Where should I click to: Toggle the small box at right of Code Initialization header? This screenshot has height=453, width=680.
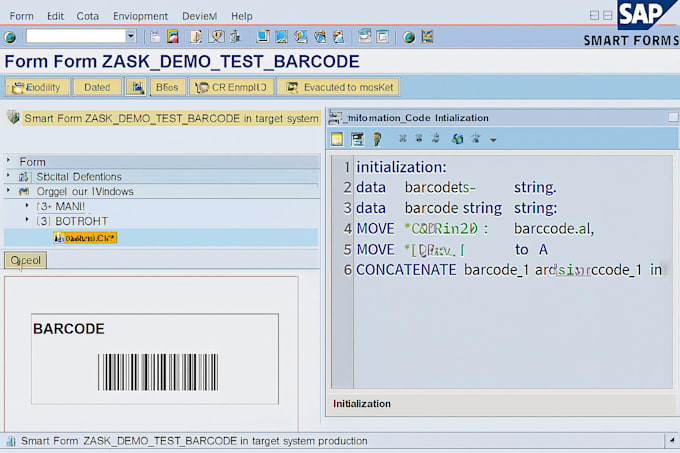point(673,117)
